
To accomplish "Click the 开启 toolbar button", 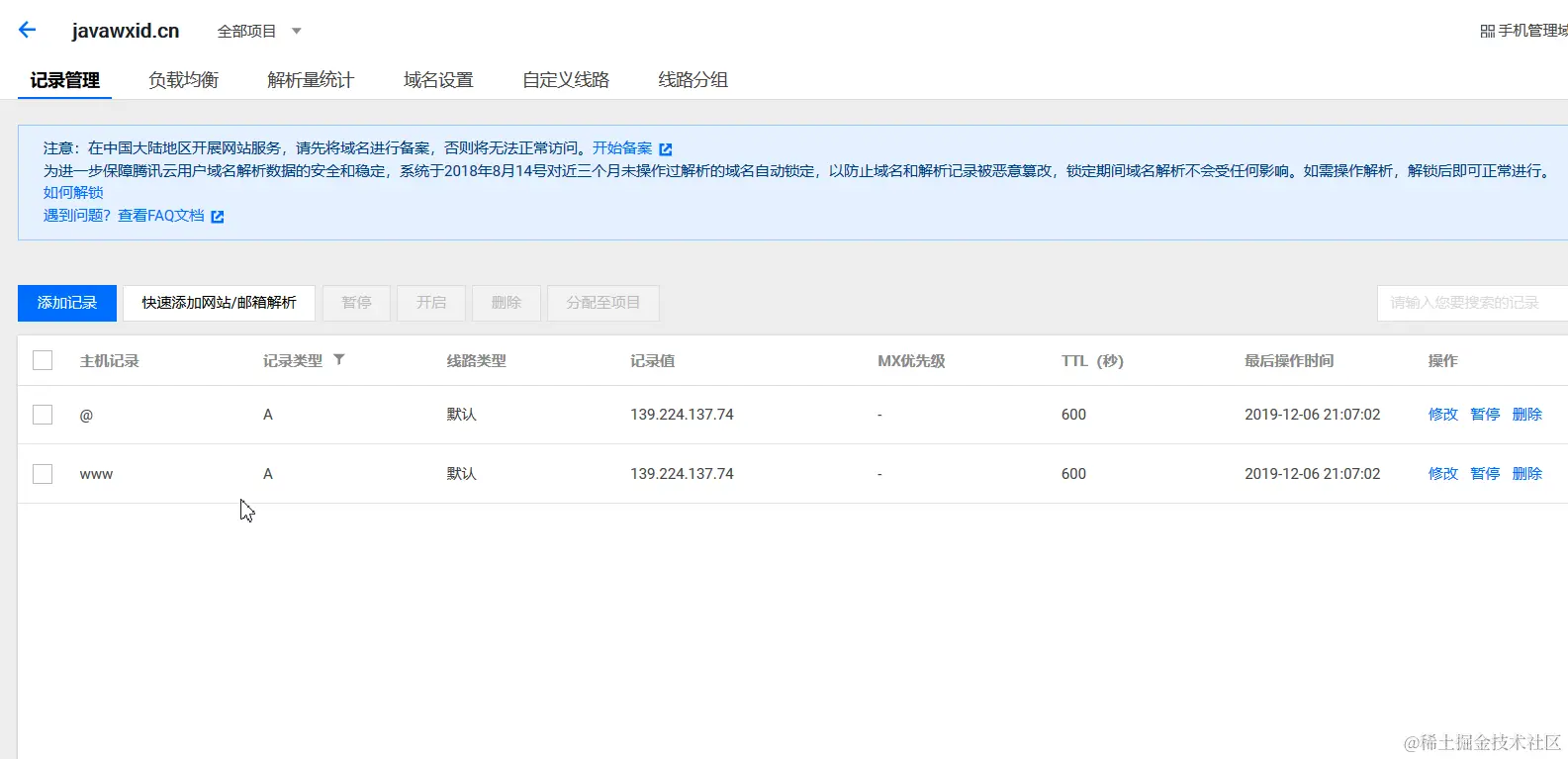I will (431, 303).
